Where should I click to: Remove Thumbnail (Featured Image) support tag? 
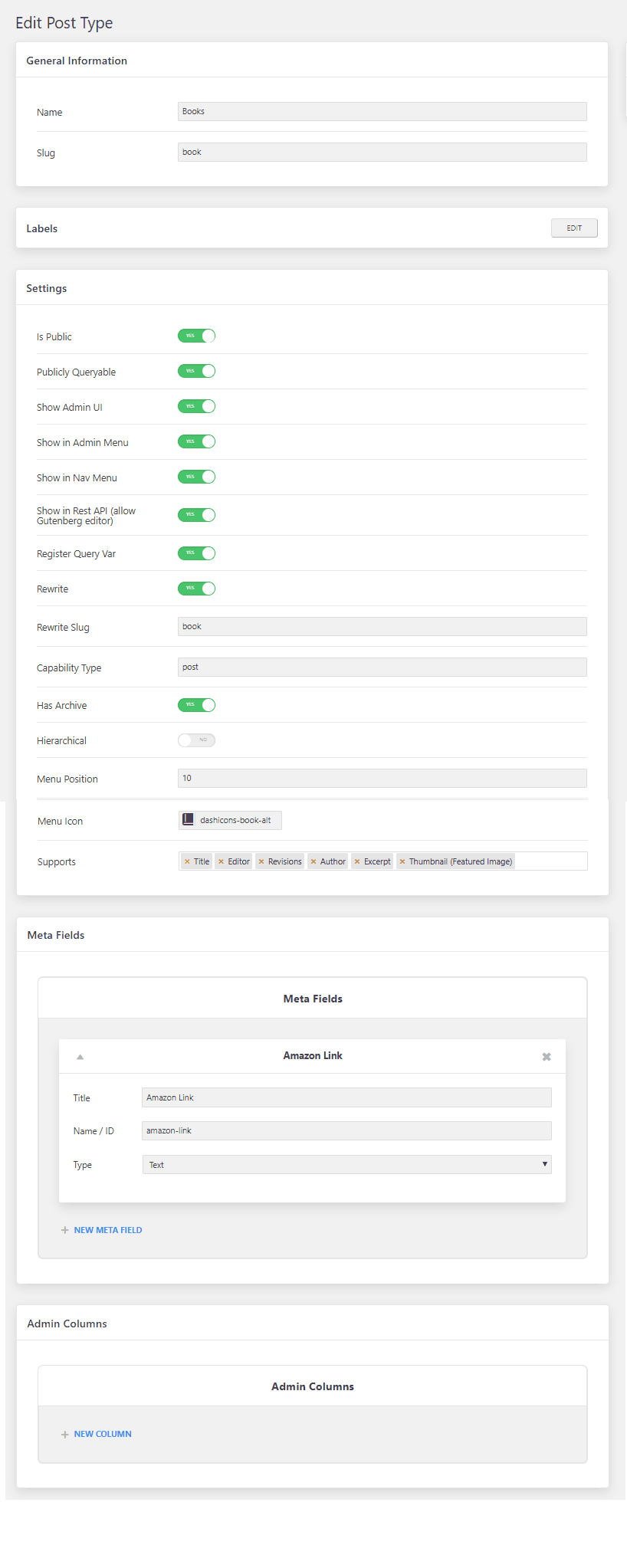(402, 861)
